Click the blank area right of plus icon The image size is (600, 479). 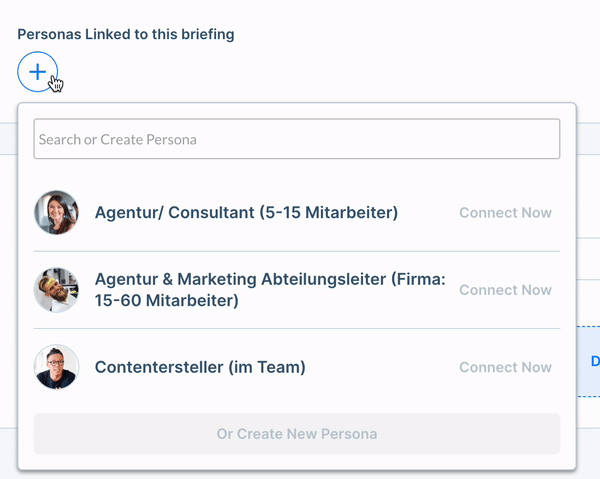point(306,72)
